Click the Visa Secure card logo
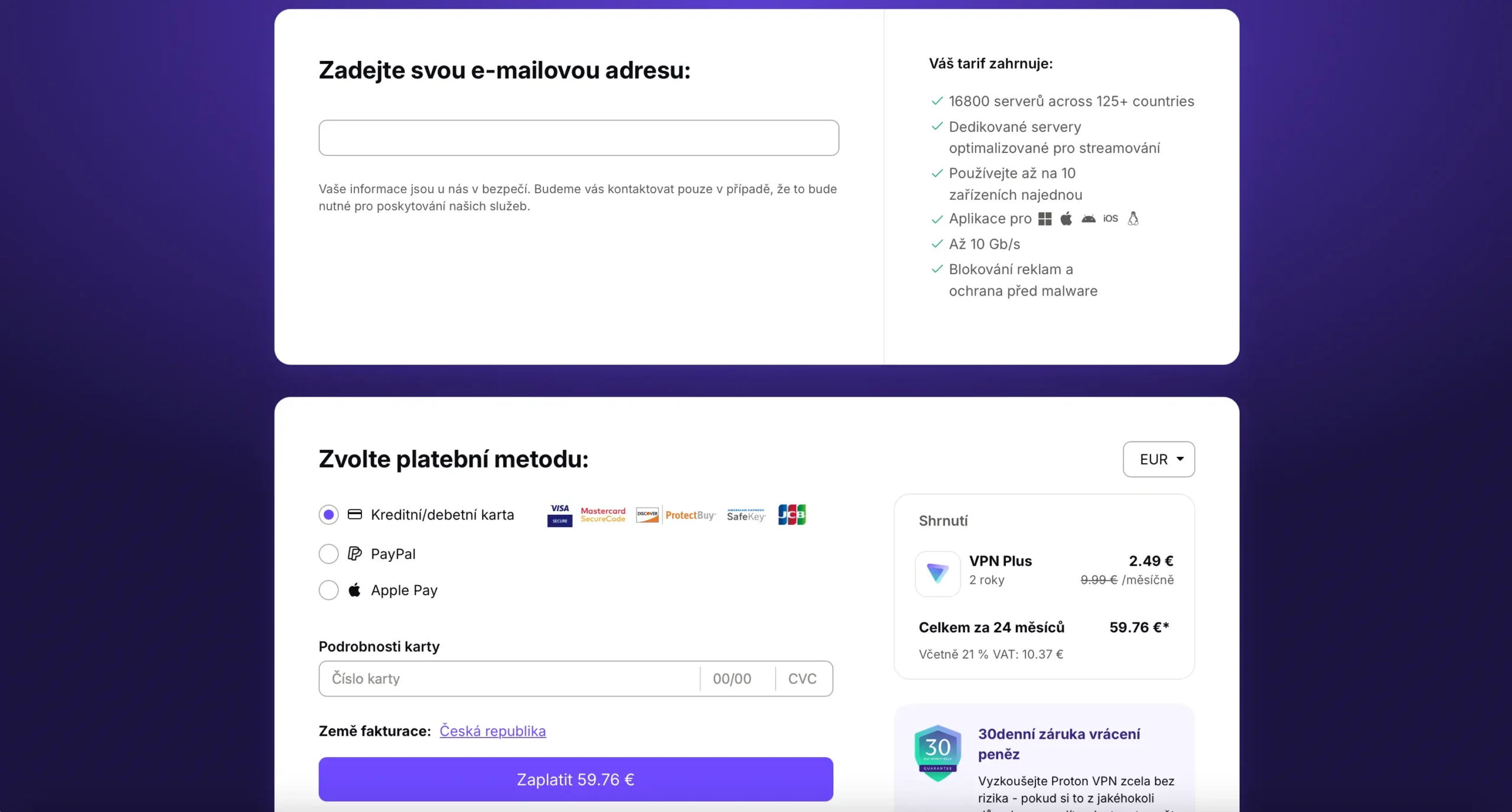 [559, 515]
